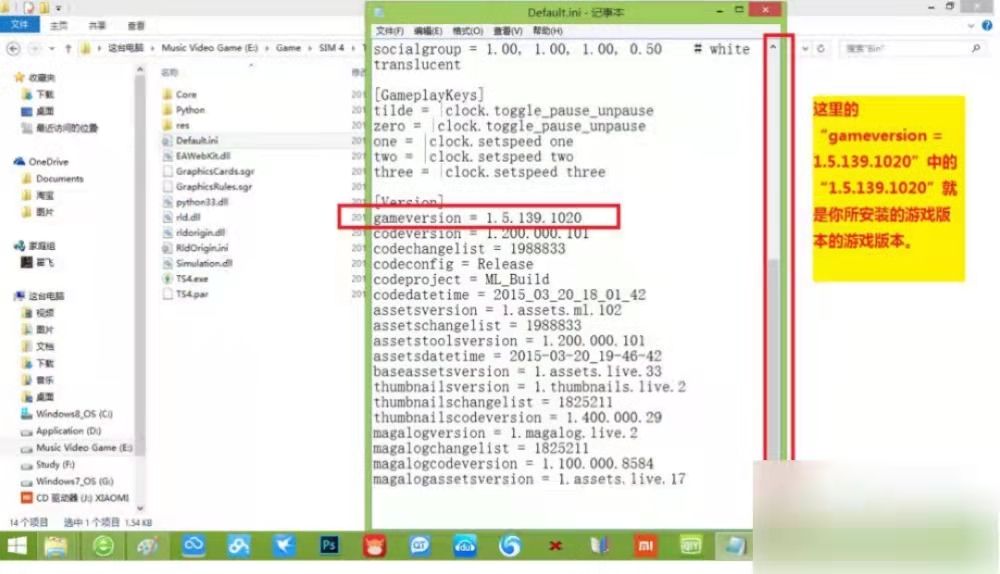Select Simulation.dll file
1000x574 pixels.
point(204,263)
